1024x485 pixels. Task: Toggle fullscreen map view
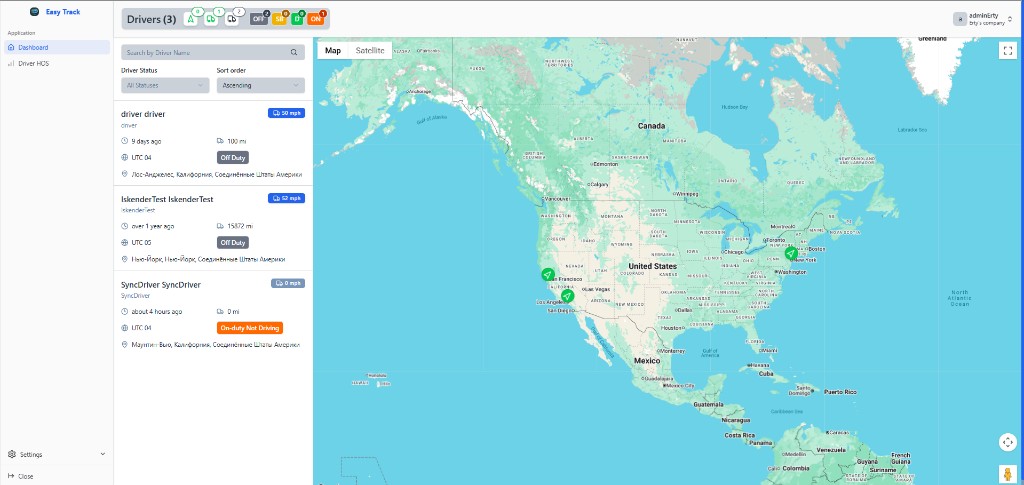(x=1007, y=51)
